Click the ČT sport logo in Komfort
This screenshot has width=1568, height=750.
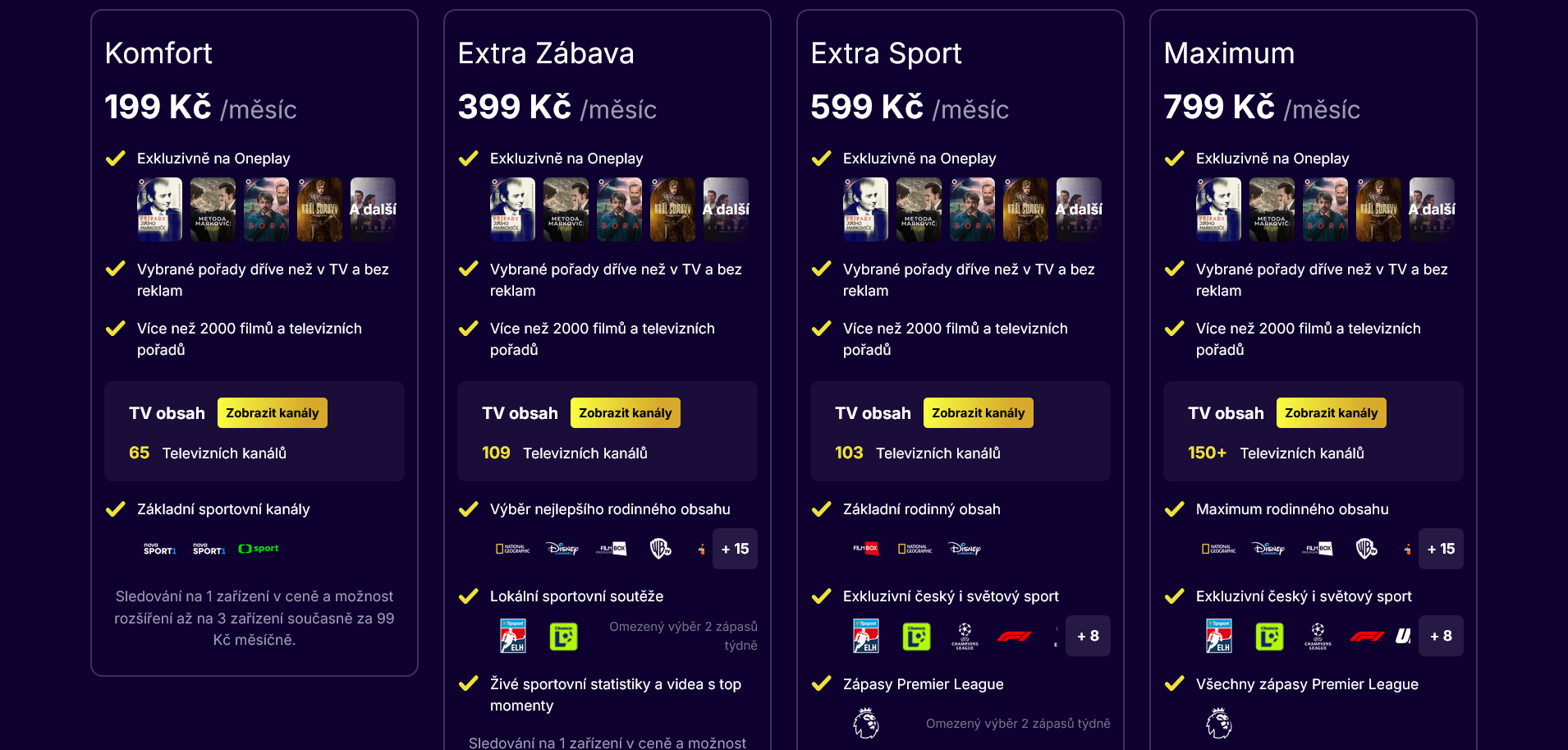point(259,549)
